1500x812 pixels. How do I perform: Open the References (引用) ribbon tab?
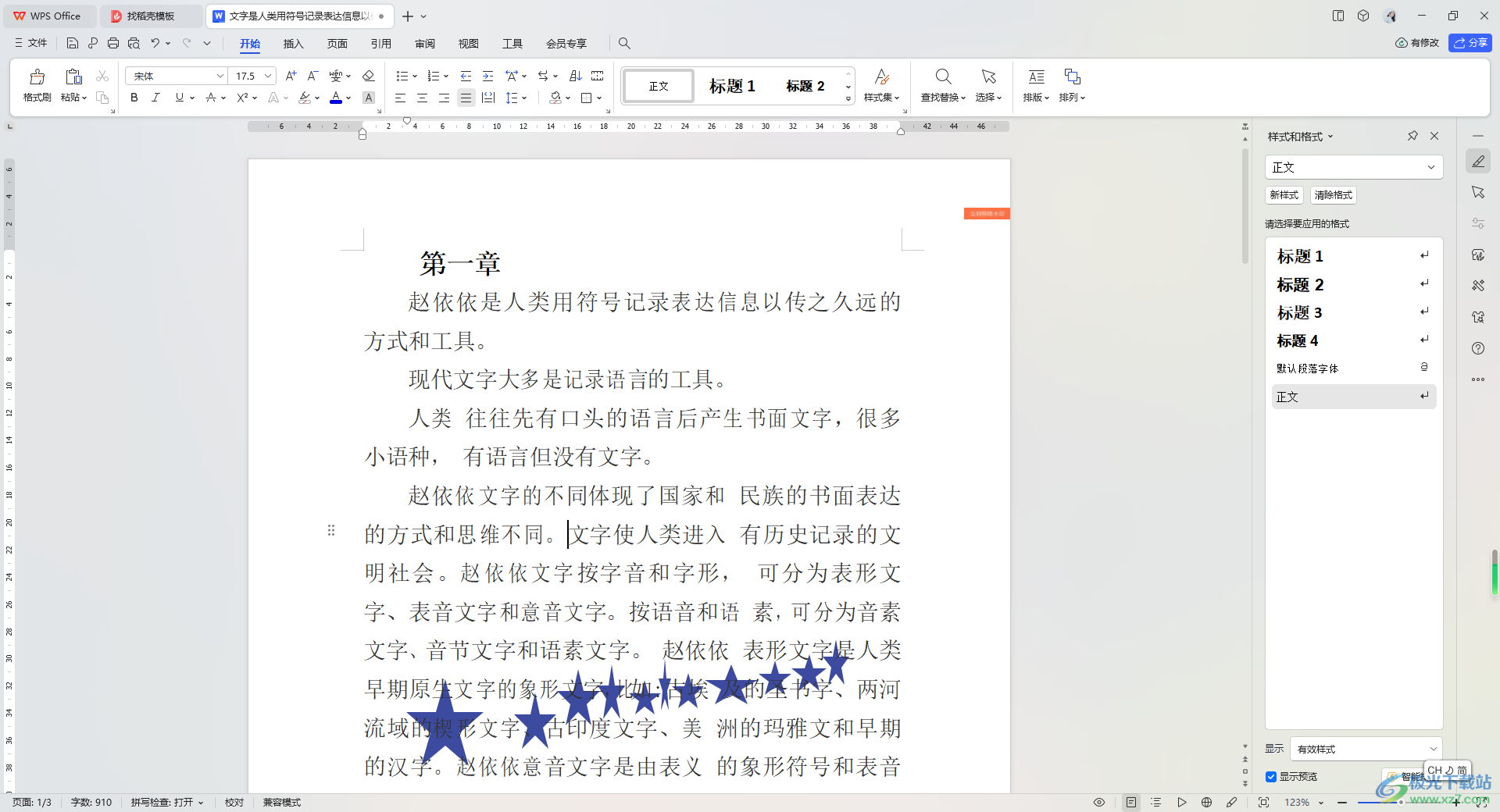click(380, 43)
